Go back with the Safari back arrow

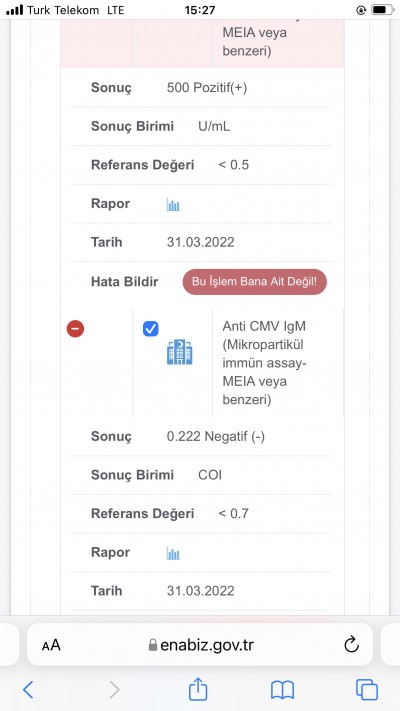point(28,690)
